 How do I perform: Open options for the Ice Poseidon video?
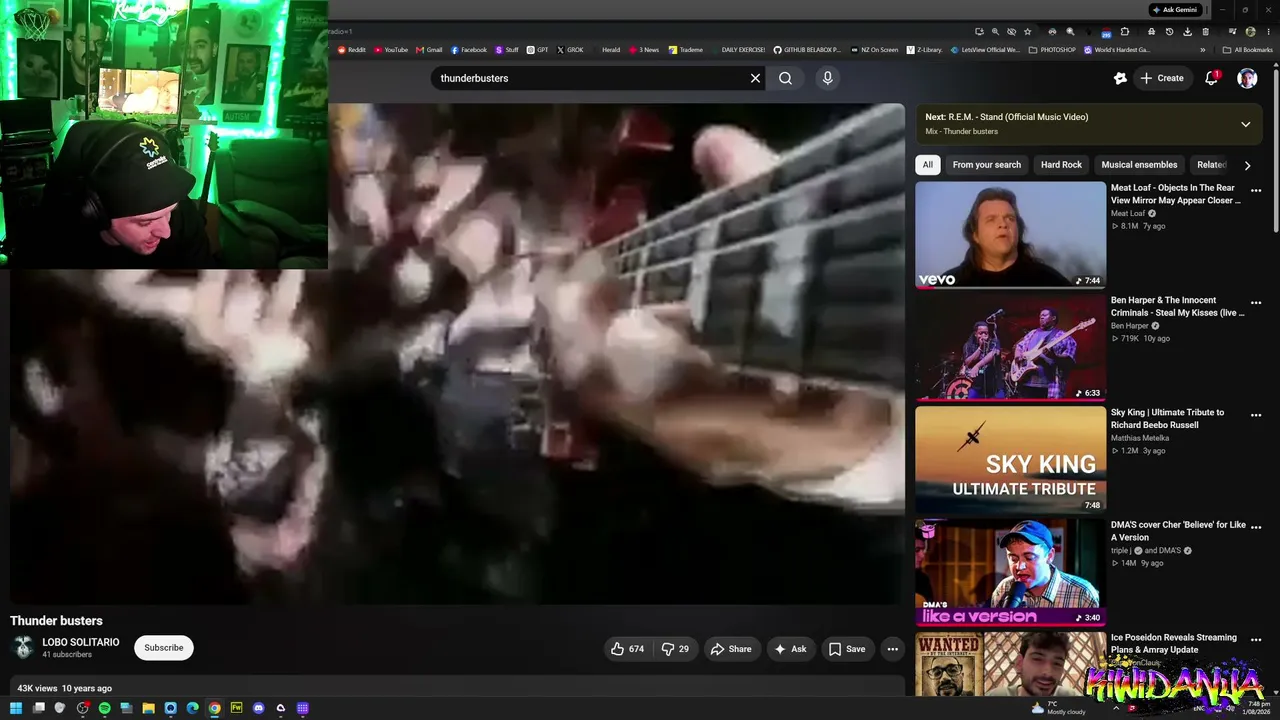pos(1256,640)
